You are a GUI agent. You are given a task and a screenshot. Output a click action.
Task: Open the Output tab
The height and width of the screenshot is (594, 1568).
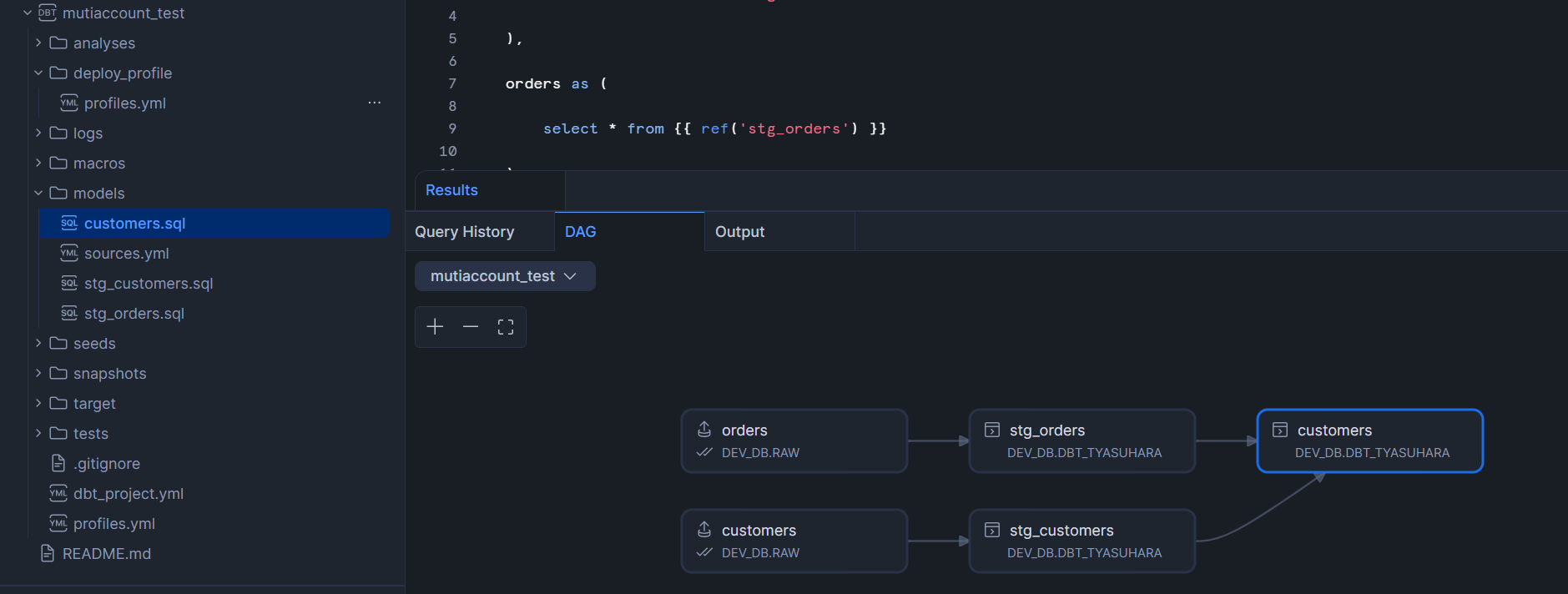pyautogui.click(x=739, y=232)
